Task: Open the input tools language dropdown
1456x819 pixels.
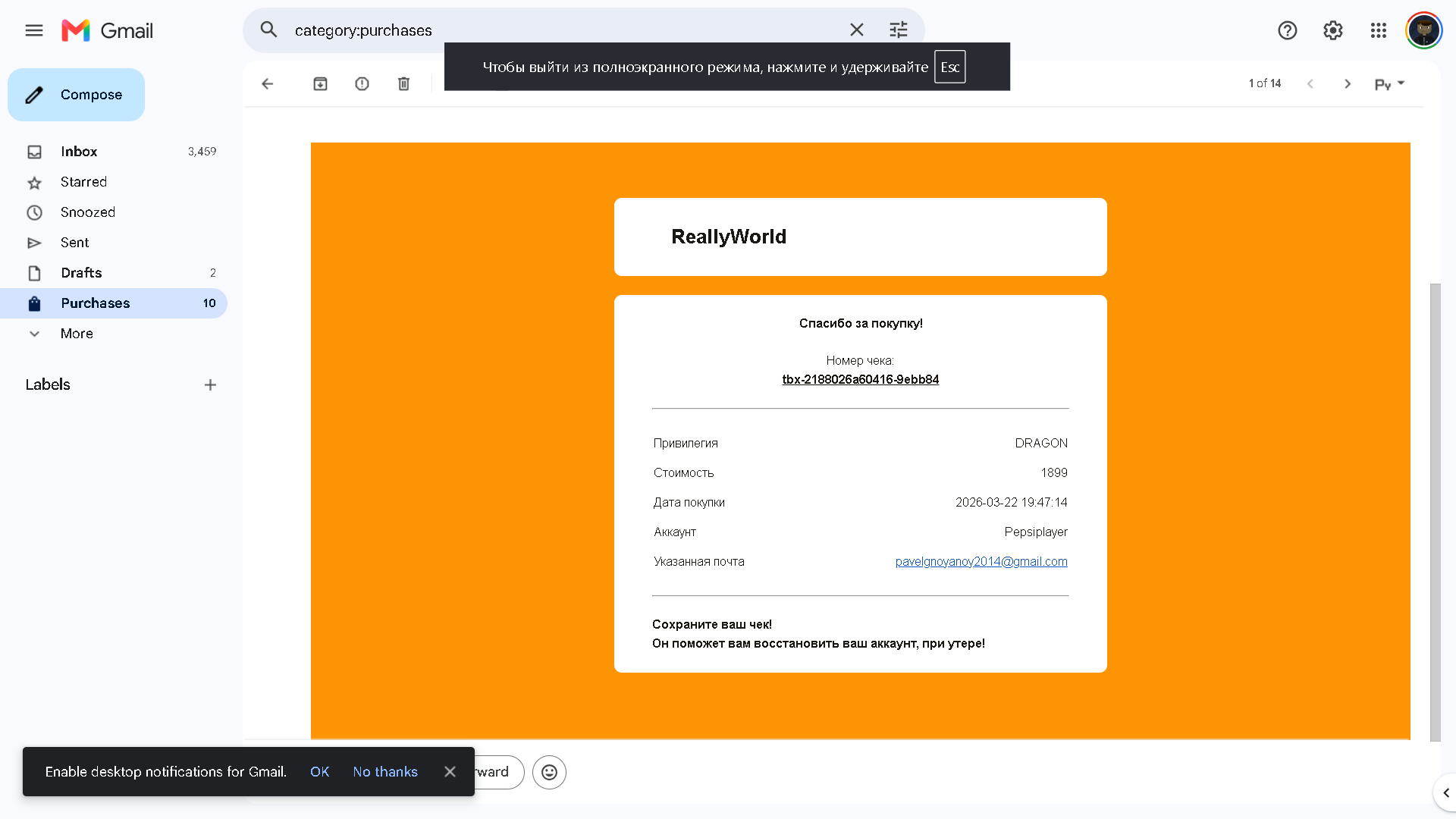Action: pos(1390,83)
